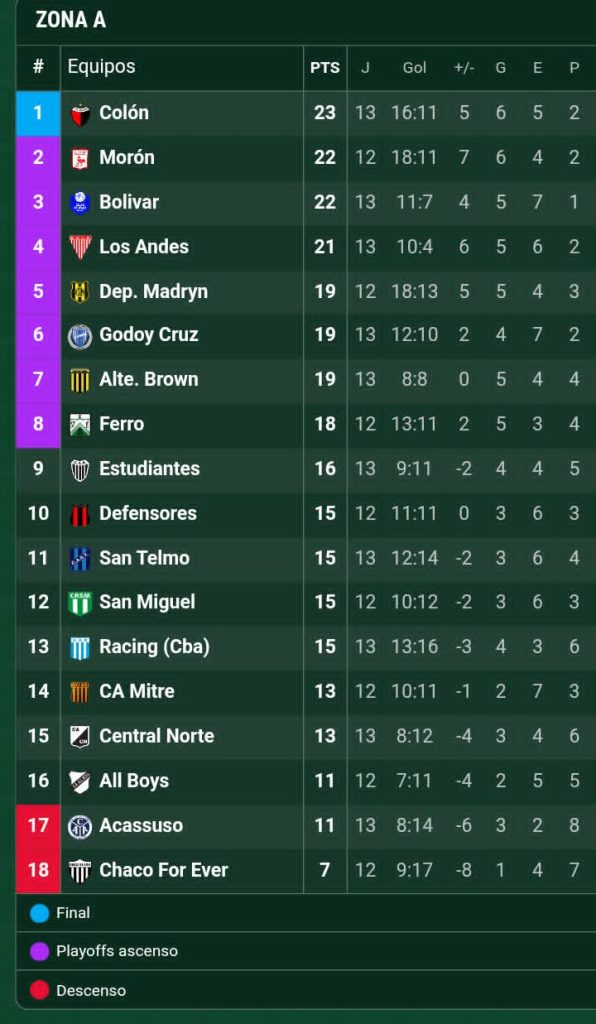This screenshot has width=596, height=1024.
Task: Select the Chaco For Ever crest icon
Action: pos(80,871)
